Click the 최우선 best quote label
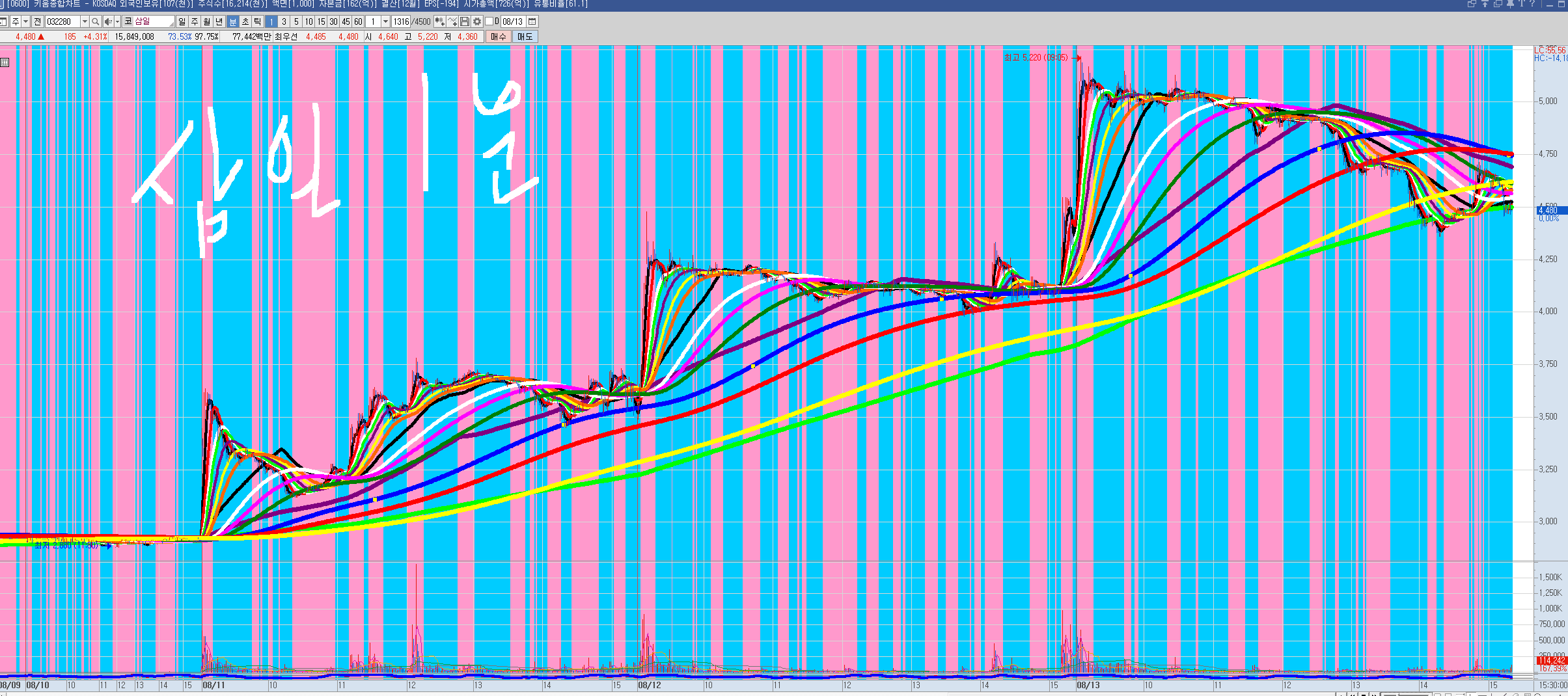 tap(286, 36)
